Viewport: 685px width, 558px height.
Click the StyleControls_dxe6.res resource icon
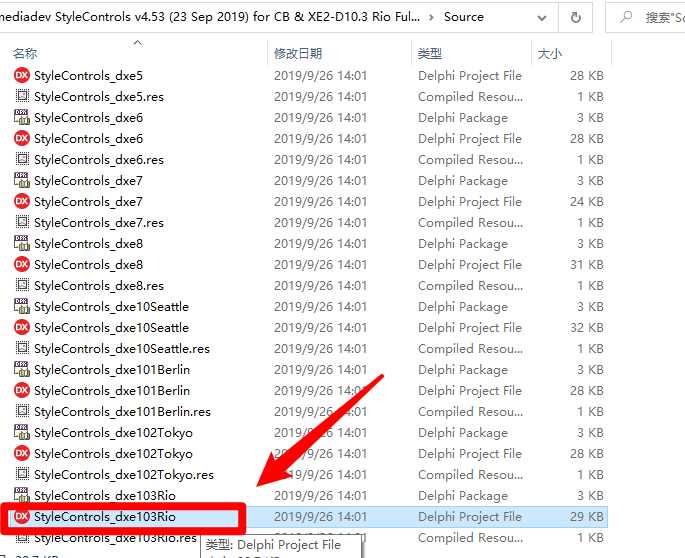pos(22,159)
